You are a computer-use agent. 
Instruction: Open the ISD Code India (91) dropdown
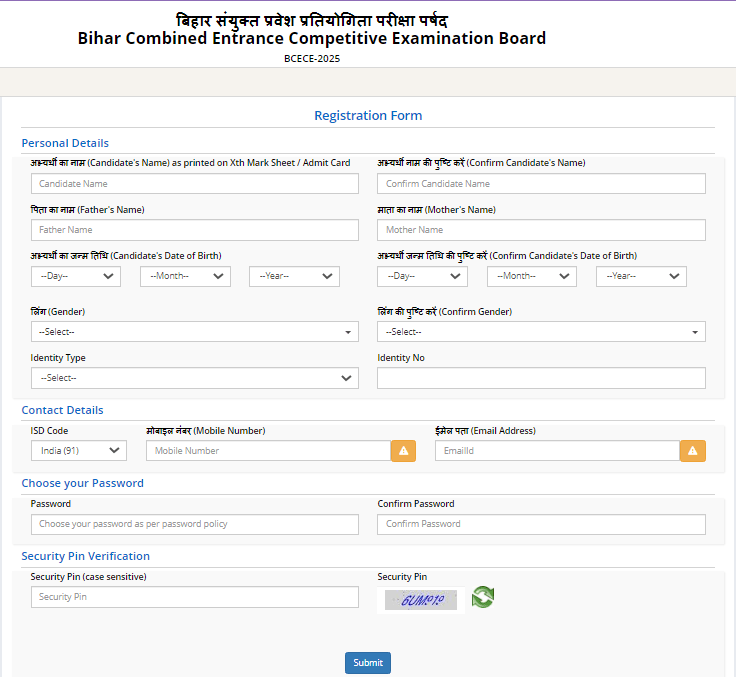pyautogui.click(x=79, y=451)
